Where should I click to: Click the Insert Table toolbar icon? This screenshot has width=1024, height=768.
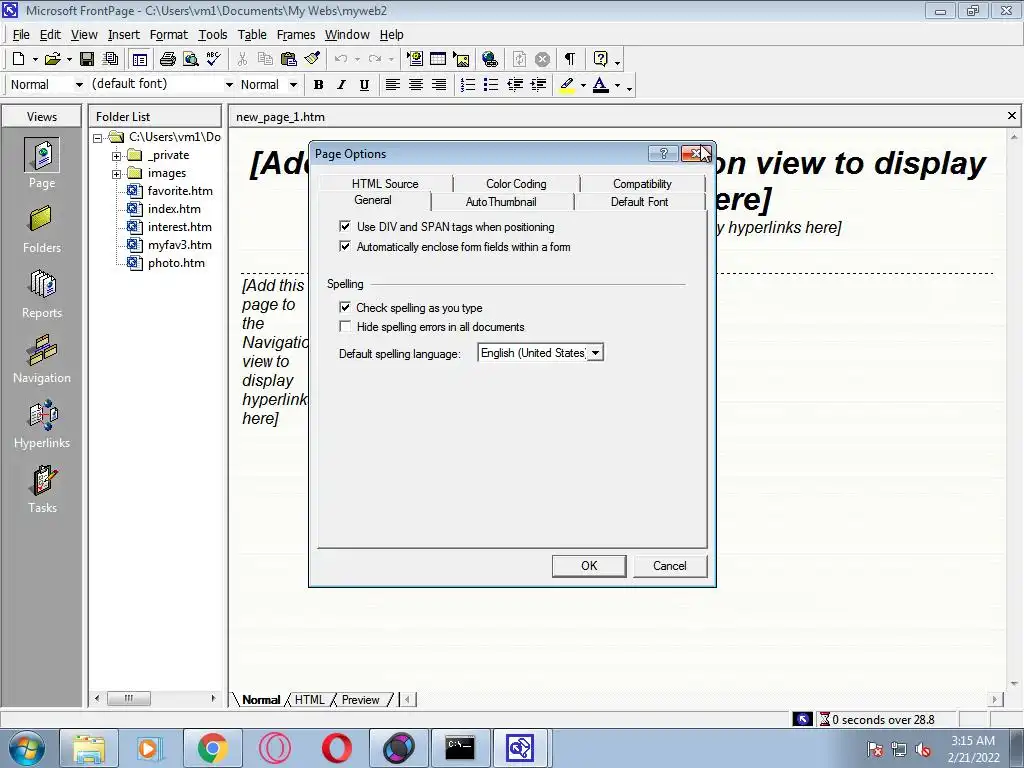pyautogui.click(x=438, y=59)
